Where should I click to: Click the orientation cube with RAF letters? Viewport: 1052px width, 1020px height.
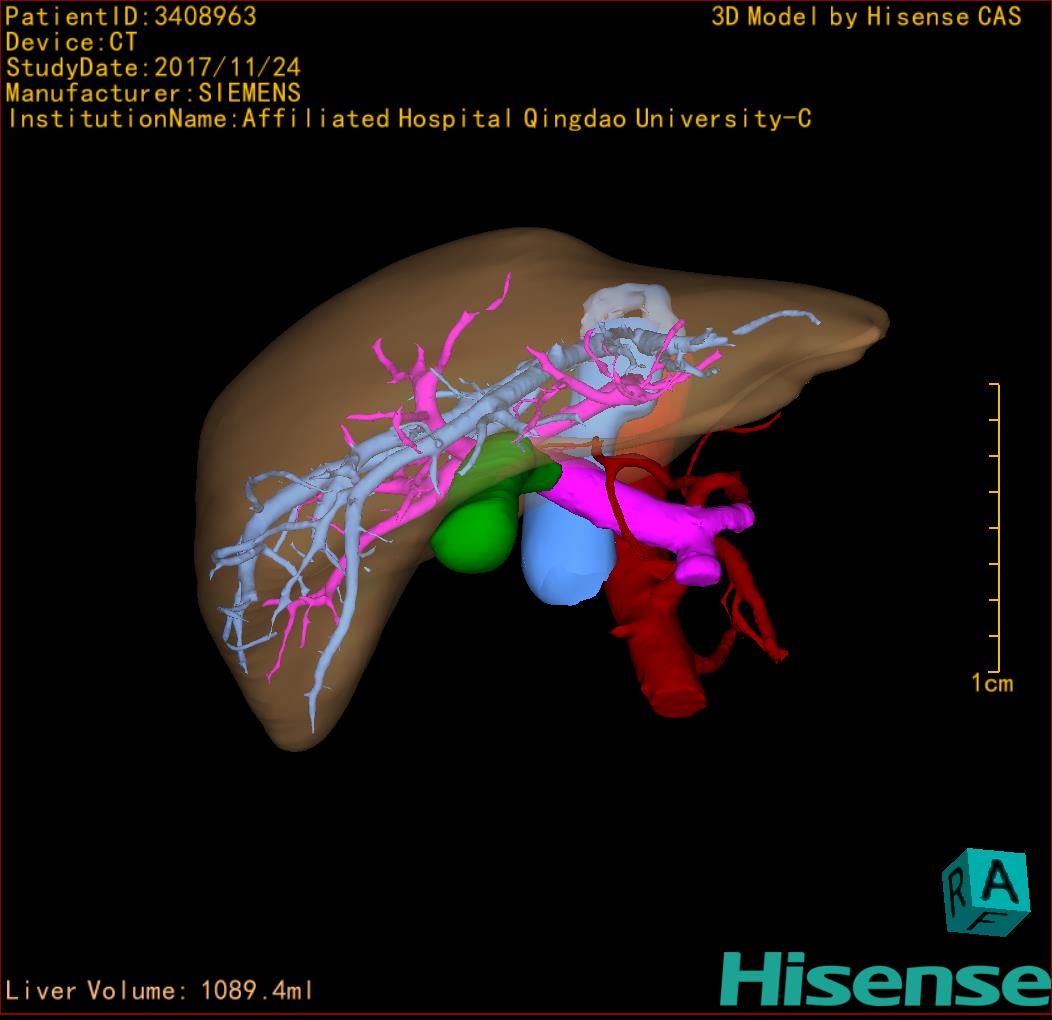(x=986, y=892)
